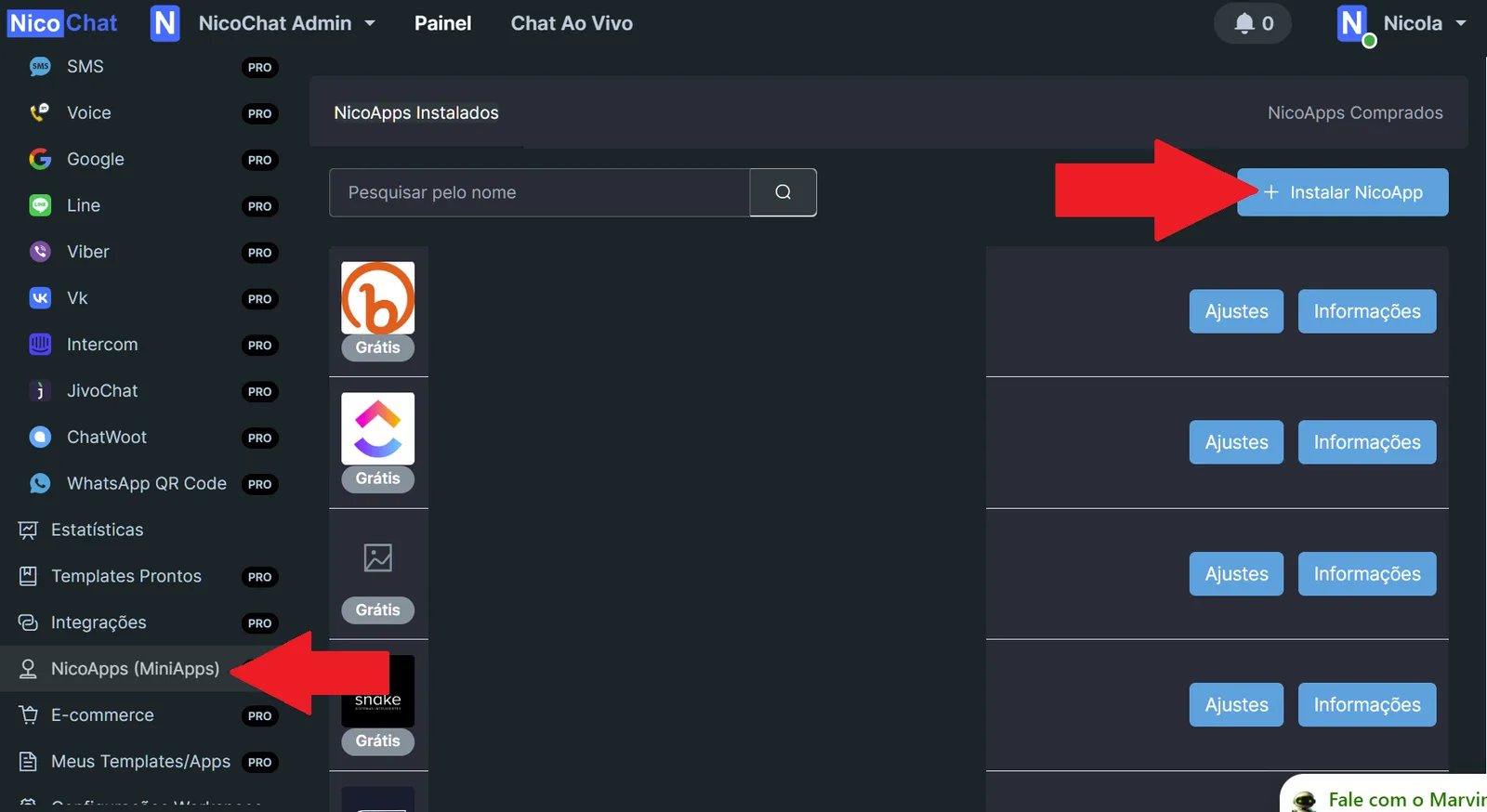The image size is (1487, 812).
Task: Go to the Painel menu
Action: [x=443, y=23]
